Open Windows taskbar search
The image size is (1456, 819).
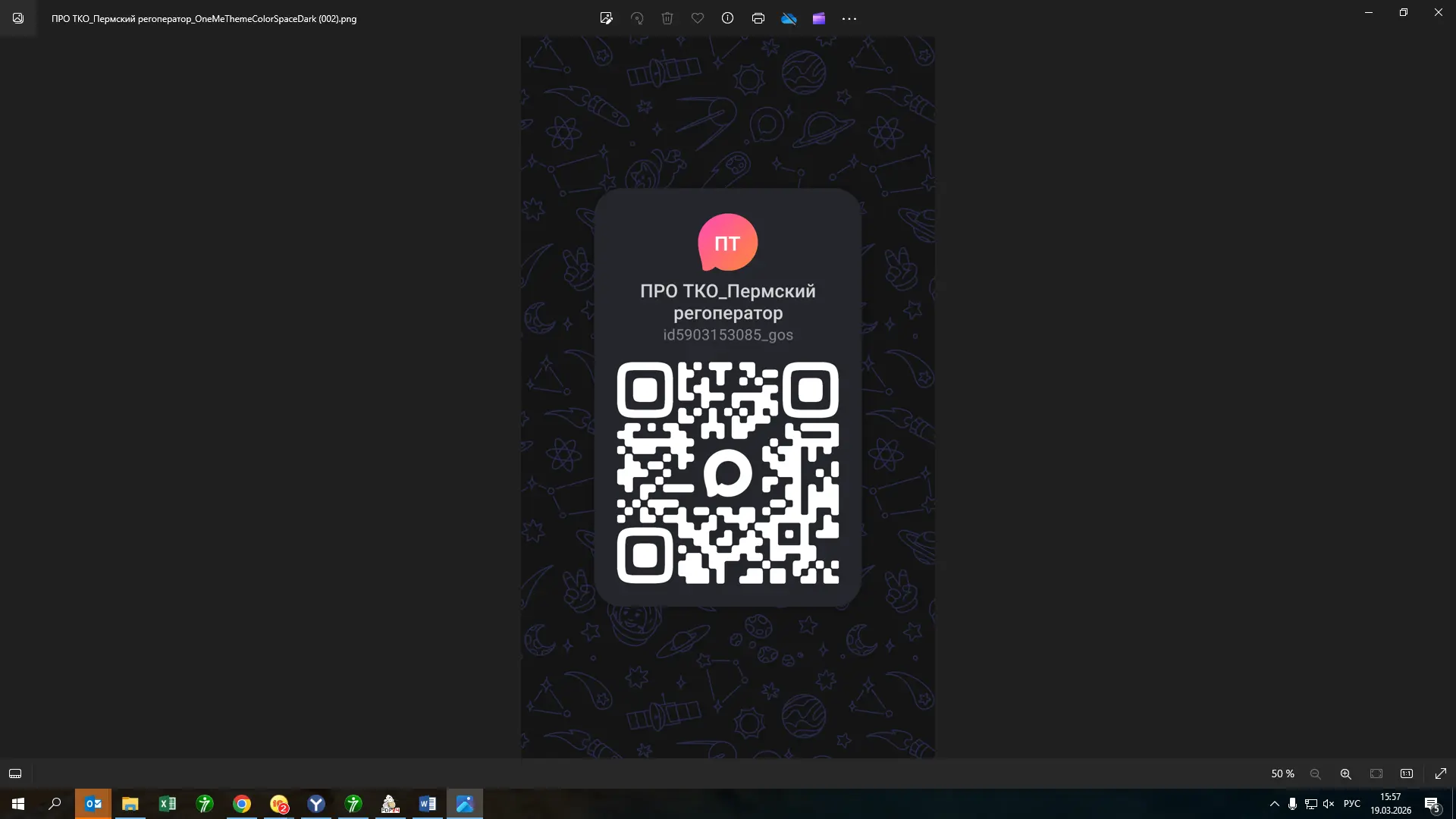point(55,804)
